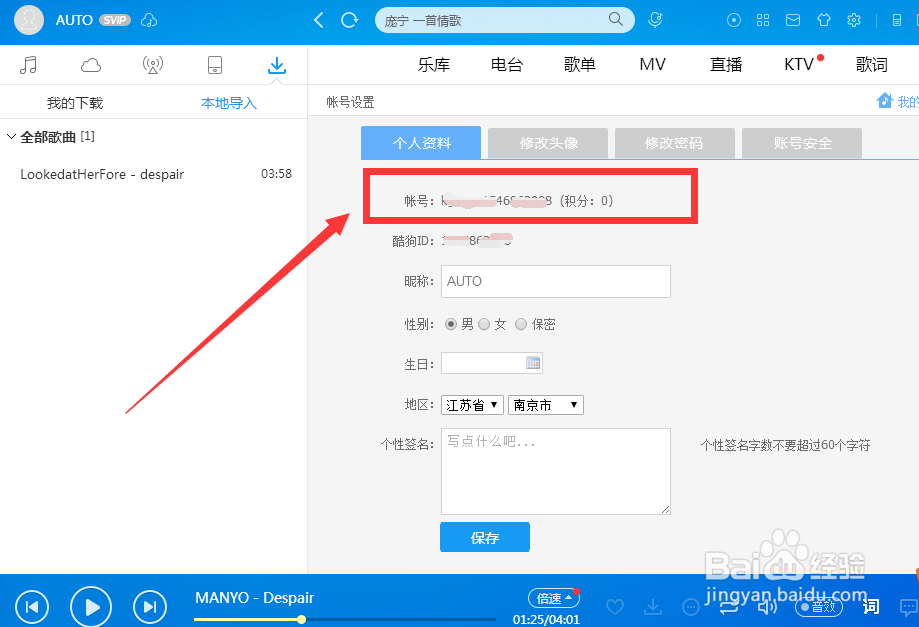Change the playback loop mode

coord(729,607)
